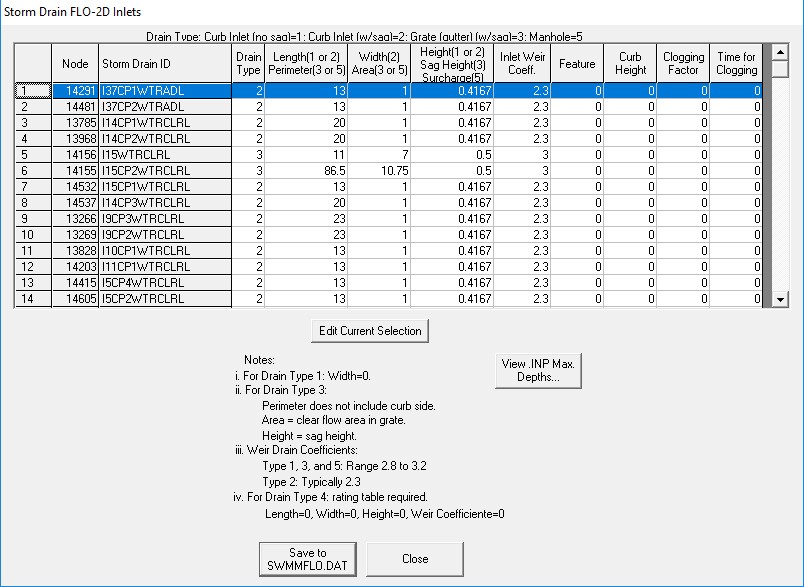Click the Storm Drain ID column header
The height and width of the screenshot is (587, 804).
coord(165,64)
